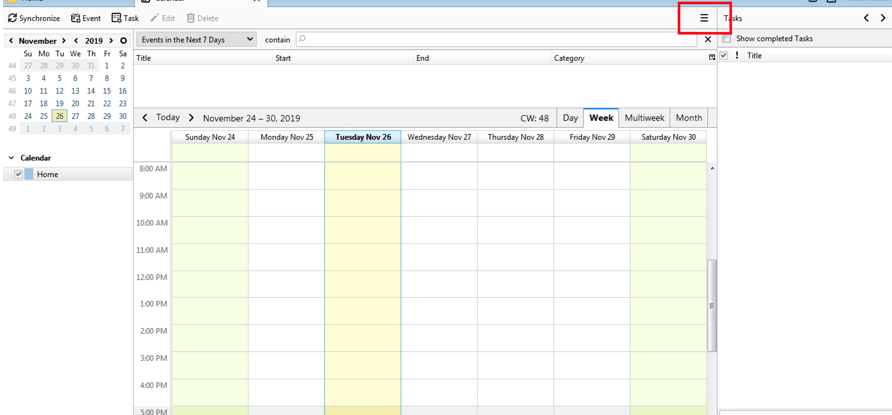Go to previous week arrow beside Today
This screenshot has height=415, width=892.
pos(145,118)
